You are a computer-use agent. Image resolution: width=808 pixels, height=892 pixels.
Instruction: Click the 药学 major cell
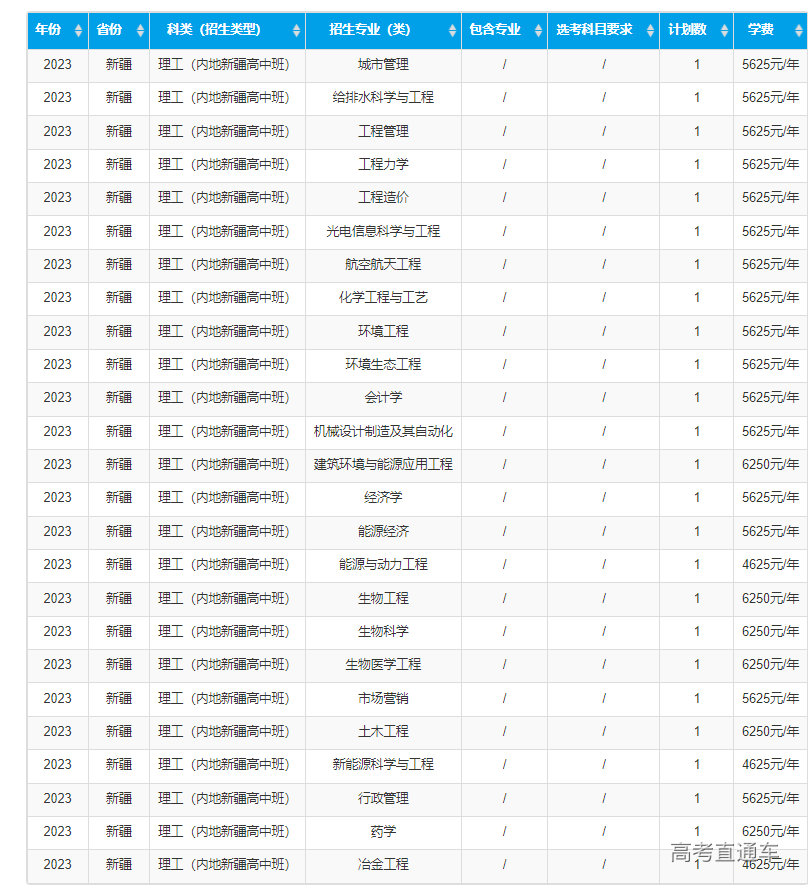[383, 831]
